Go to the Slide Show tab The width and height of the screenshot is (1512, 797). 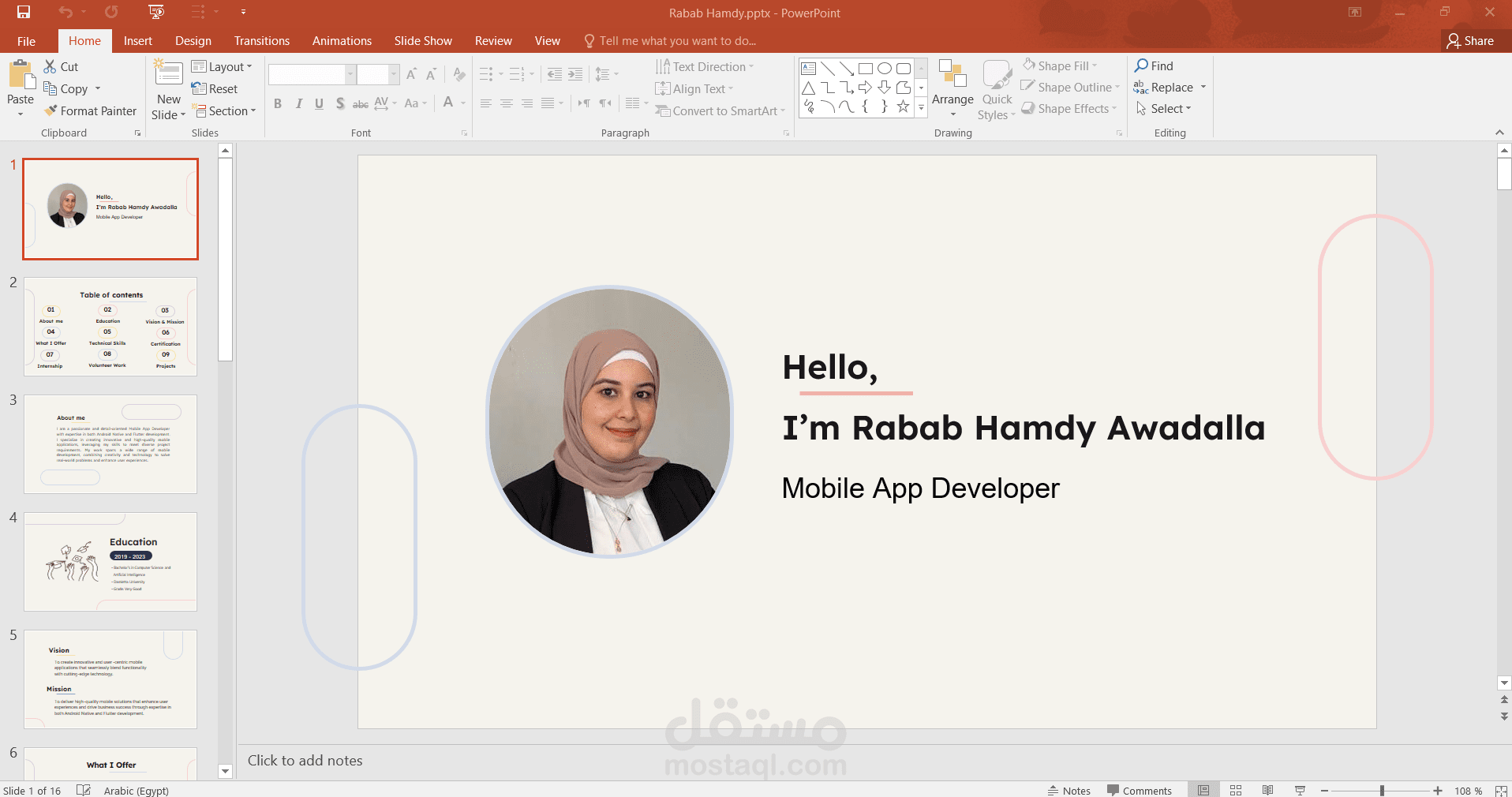click(423, 41)
